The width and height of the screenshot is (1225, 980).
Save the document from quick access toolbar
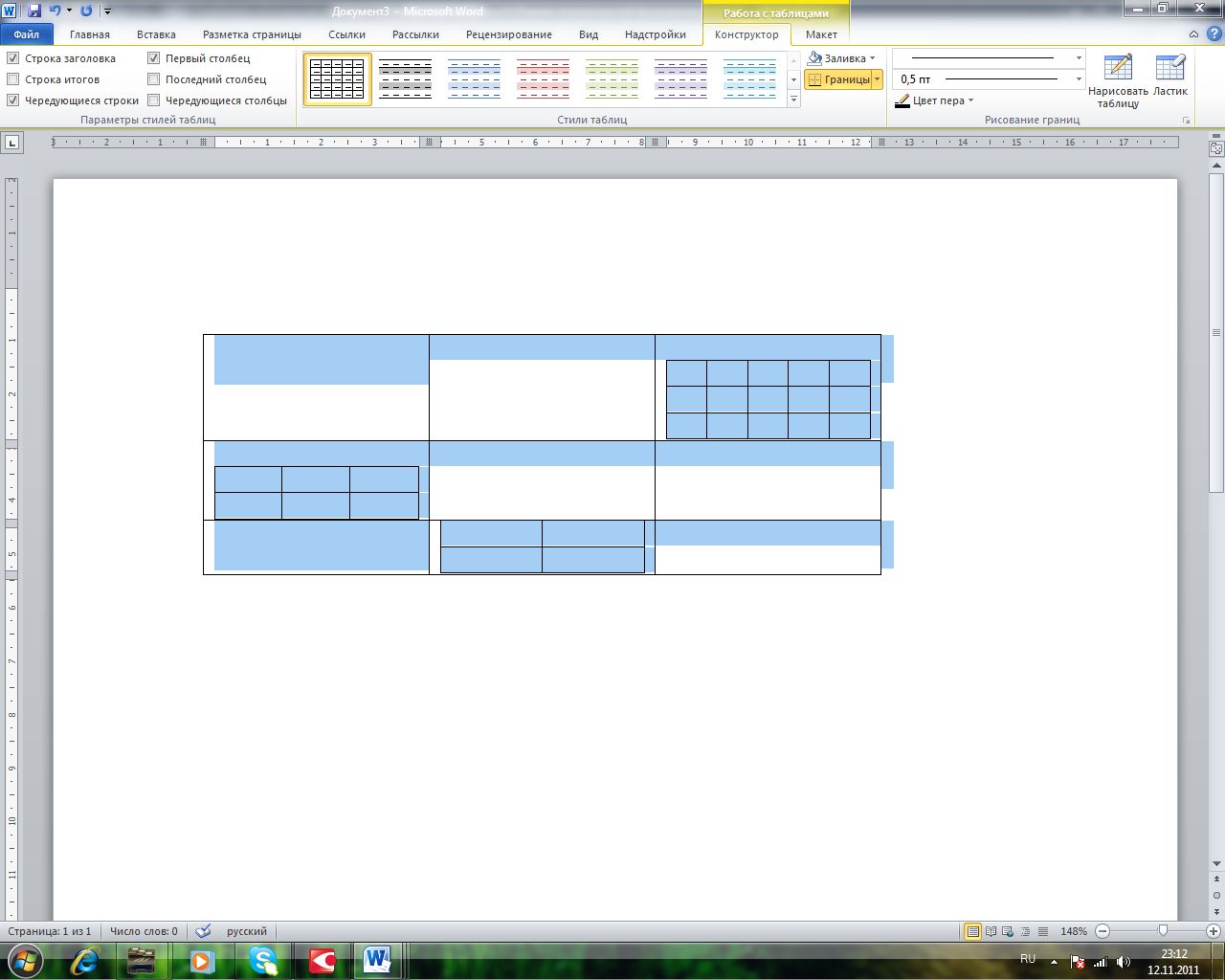[34, 11]
